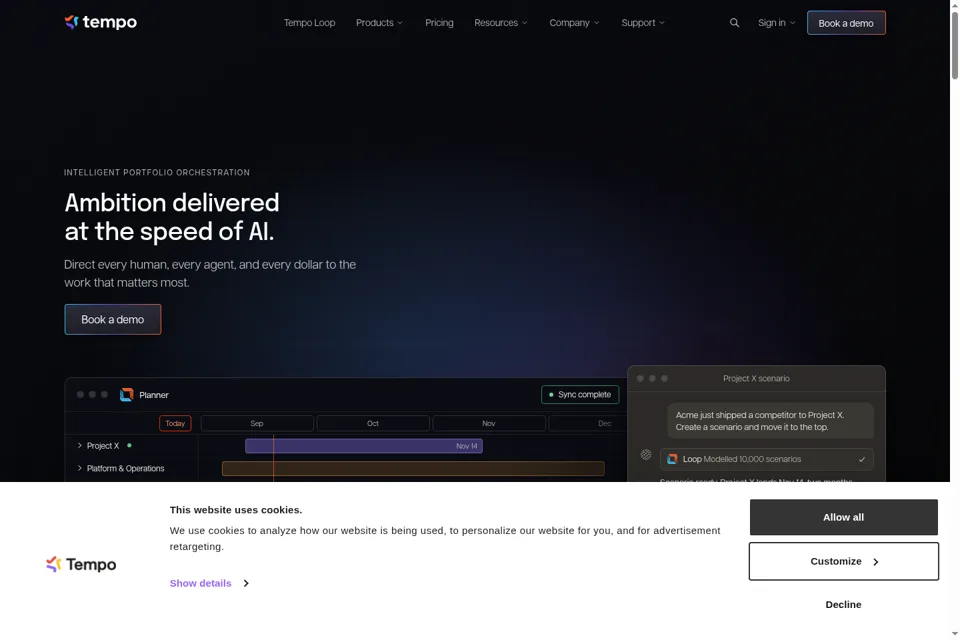The height and width of the screenshot is (640, 960).
Task: Click the hero Book a demo button
Action: [x=113, y=319]
